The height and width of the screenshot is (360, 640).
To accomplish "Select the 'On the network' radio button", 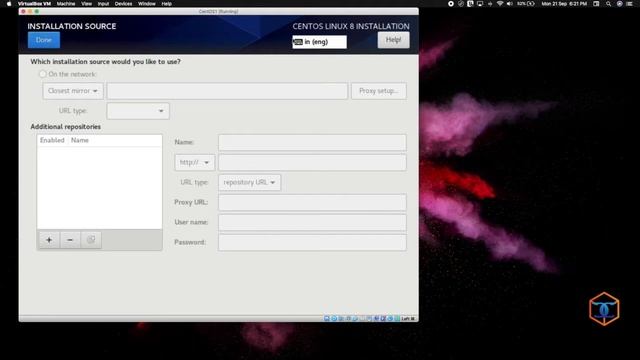I will pyautogui.click(x=42, y=74).
